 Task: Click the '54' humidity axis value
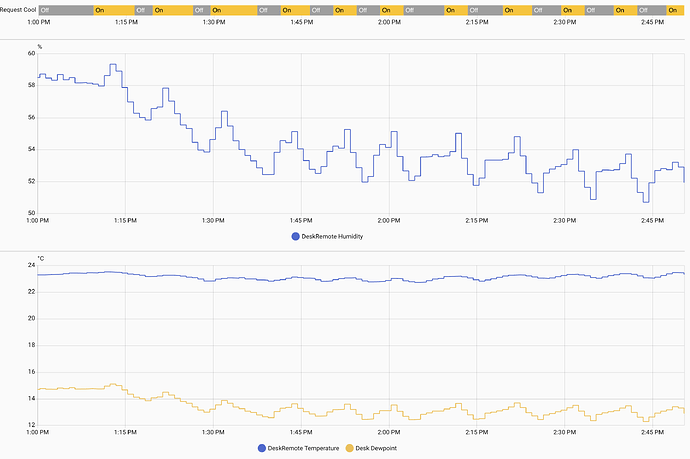pyautogui.click(x=31, y=149)
